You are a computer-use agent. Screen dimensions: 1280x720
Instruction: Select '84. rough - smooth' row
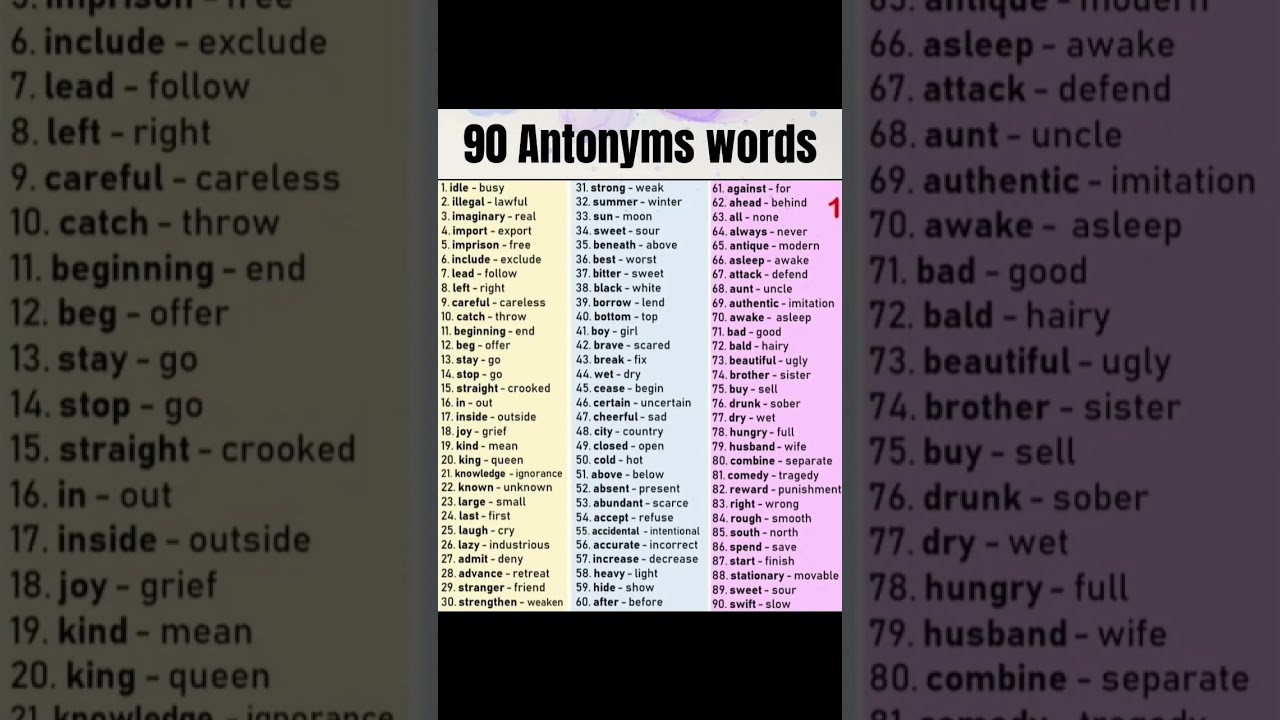761,518
